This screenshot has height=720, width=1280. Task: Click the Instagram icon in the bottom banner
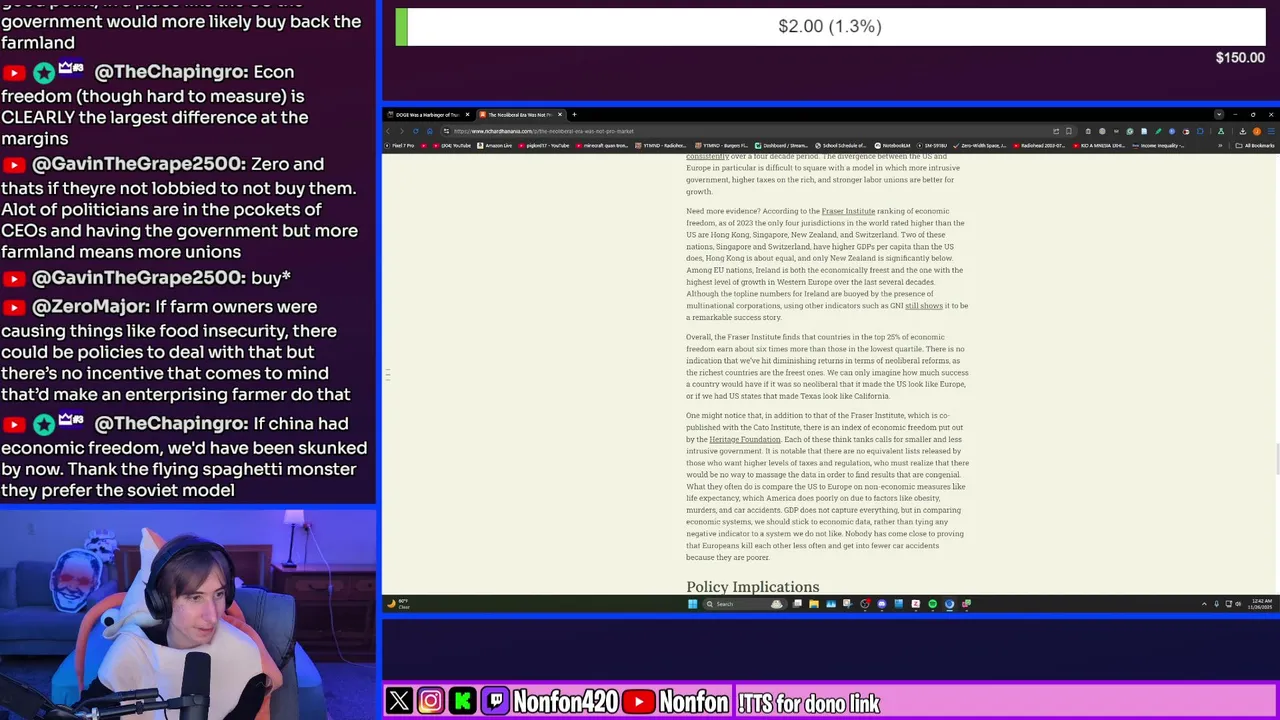click(431, 701)
